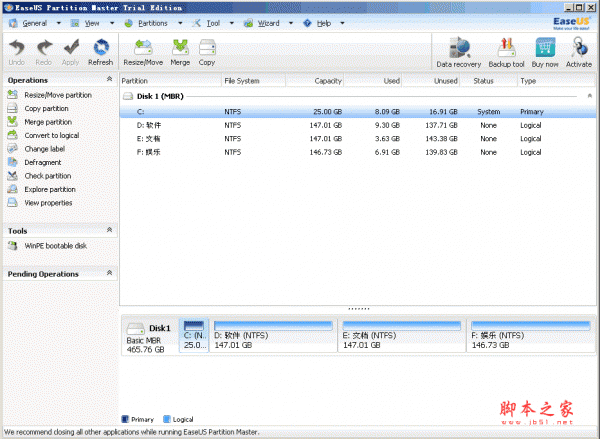Sort by Type column header
600x439 pixels.
pyautogui.click(x=556, y=81)
